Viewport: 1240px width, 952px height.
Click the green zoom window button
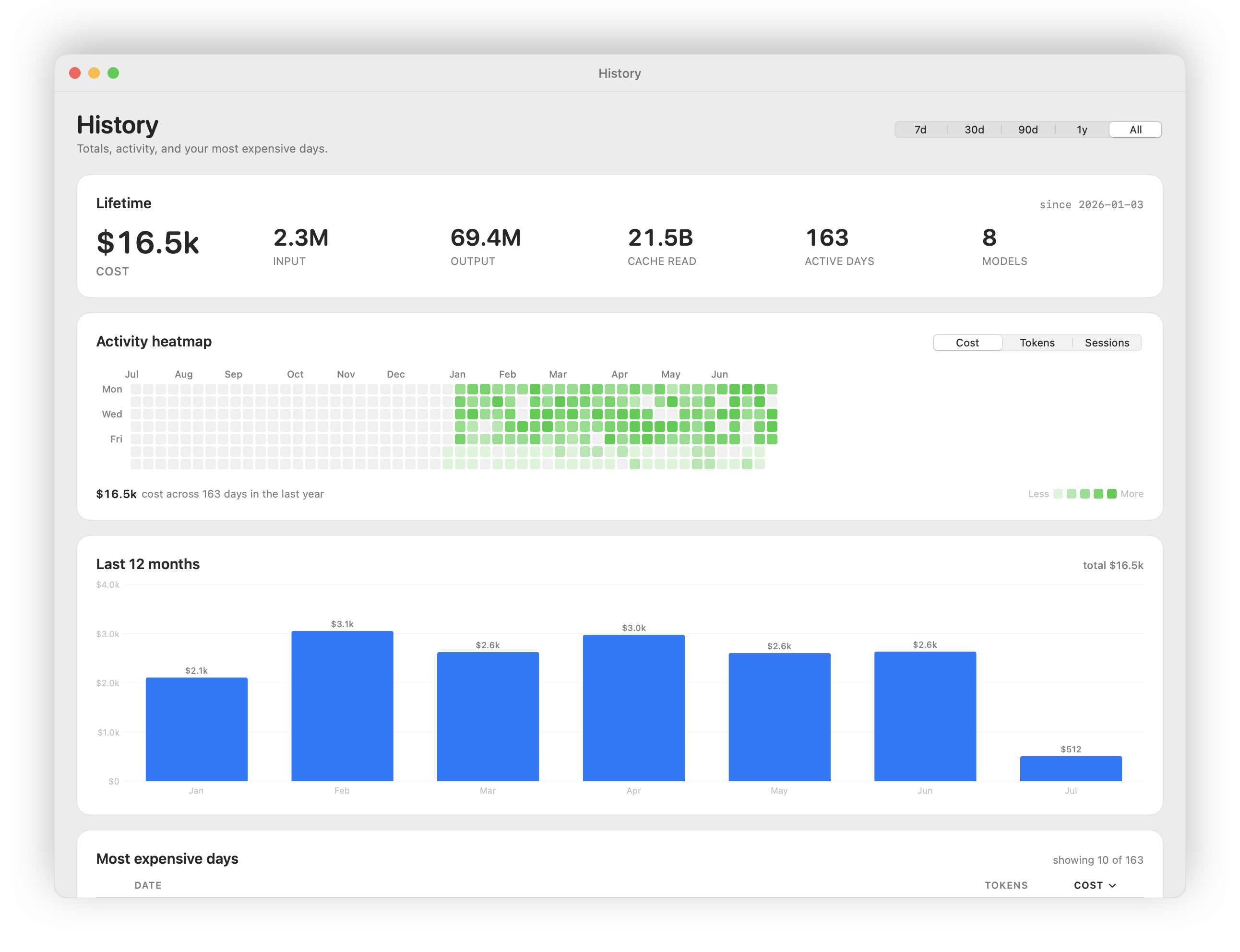point(113,73)
